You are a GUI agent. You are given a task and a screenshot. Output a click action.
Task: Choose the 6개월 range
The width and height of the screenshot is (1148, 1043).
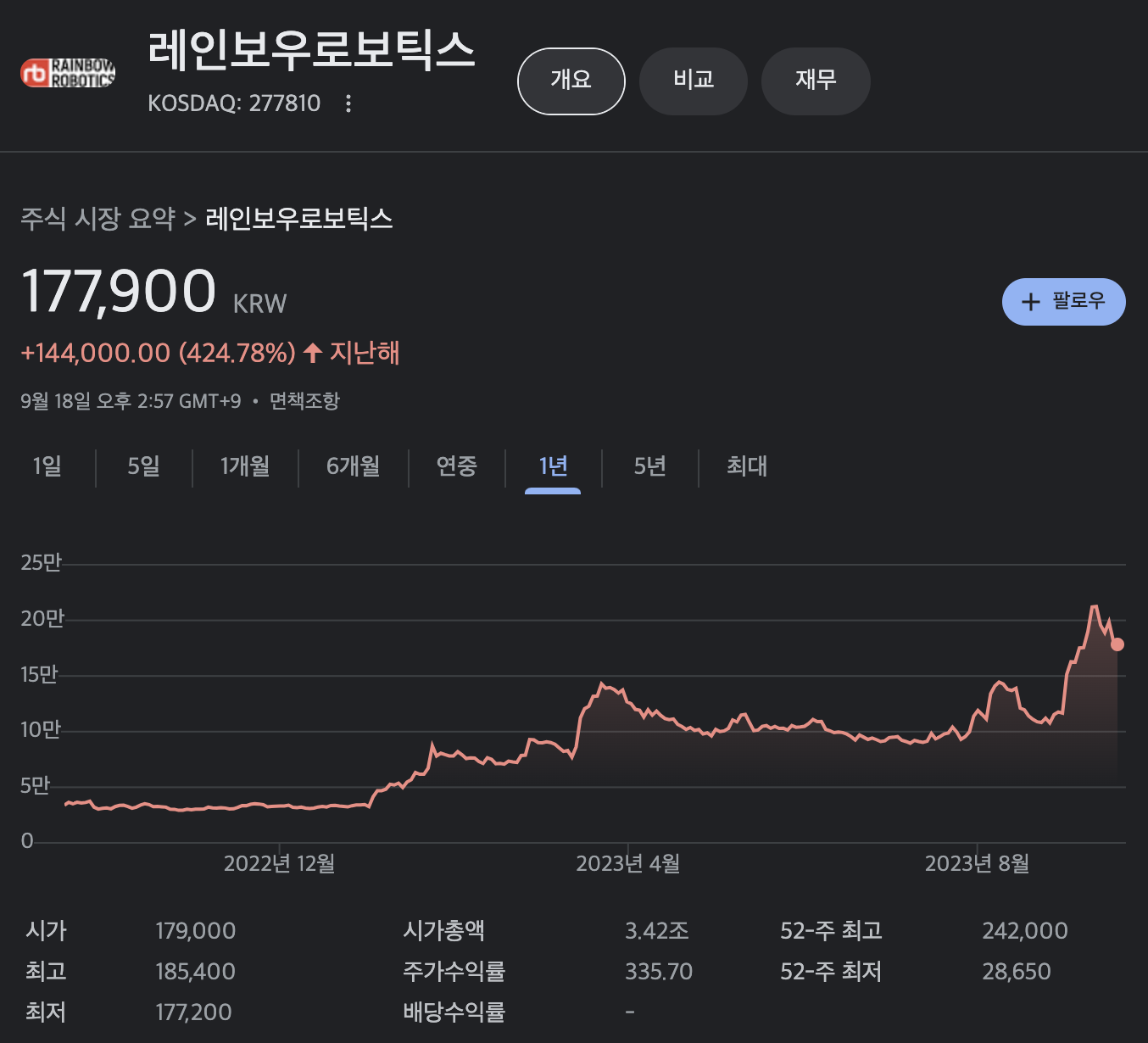[354, 466]
